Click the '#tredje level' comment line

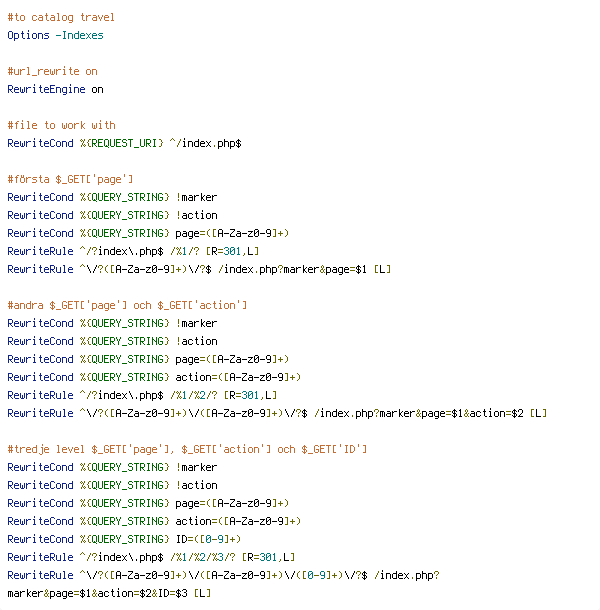click(187, 449)
